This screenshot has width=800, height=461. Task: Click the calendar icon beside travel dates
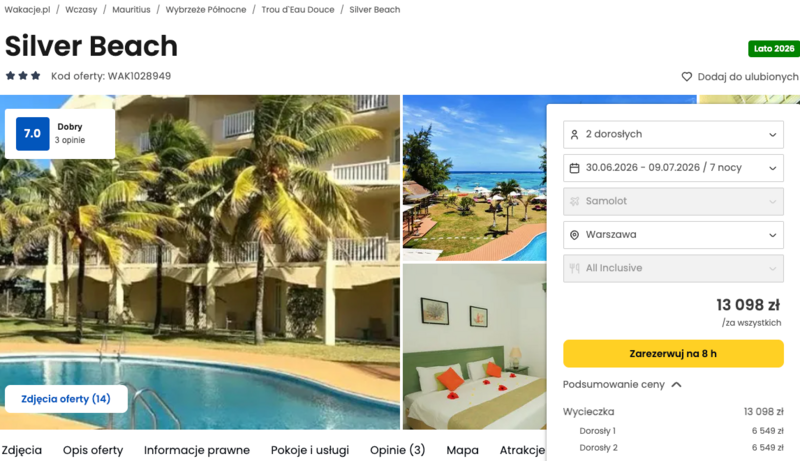coord(574,168)
